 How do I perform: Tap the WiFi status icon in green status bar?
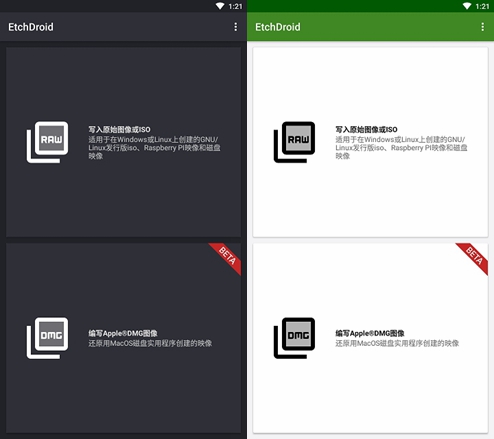point(467,6)
